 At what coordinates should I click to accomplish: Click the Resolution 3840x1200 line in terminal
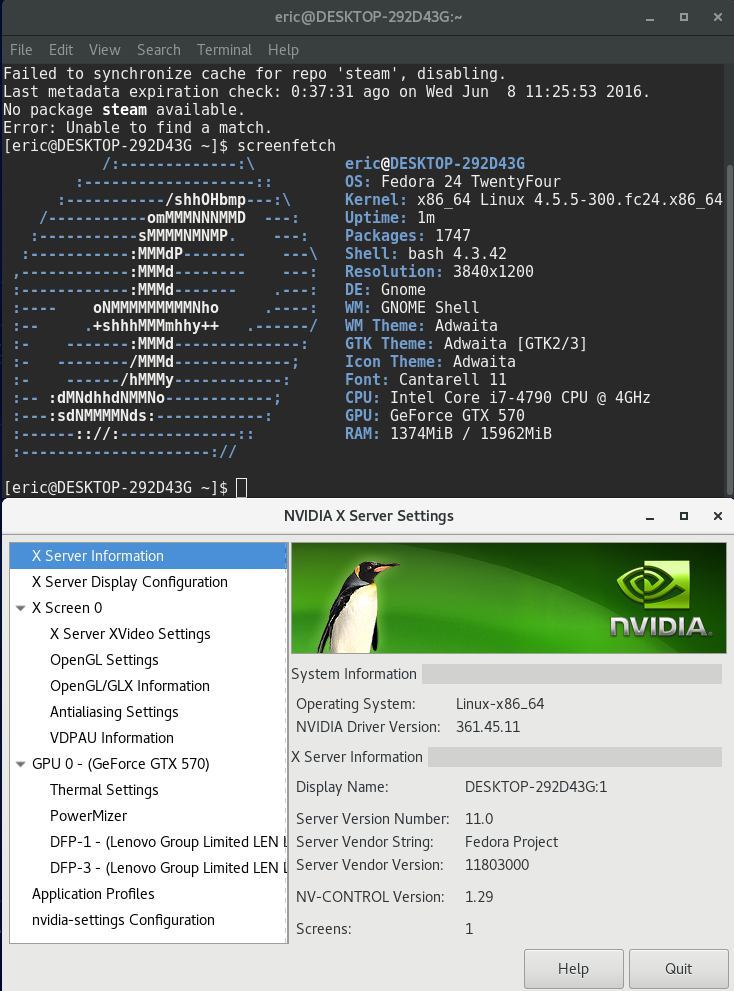[439, 271]
